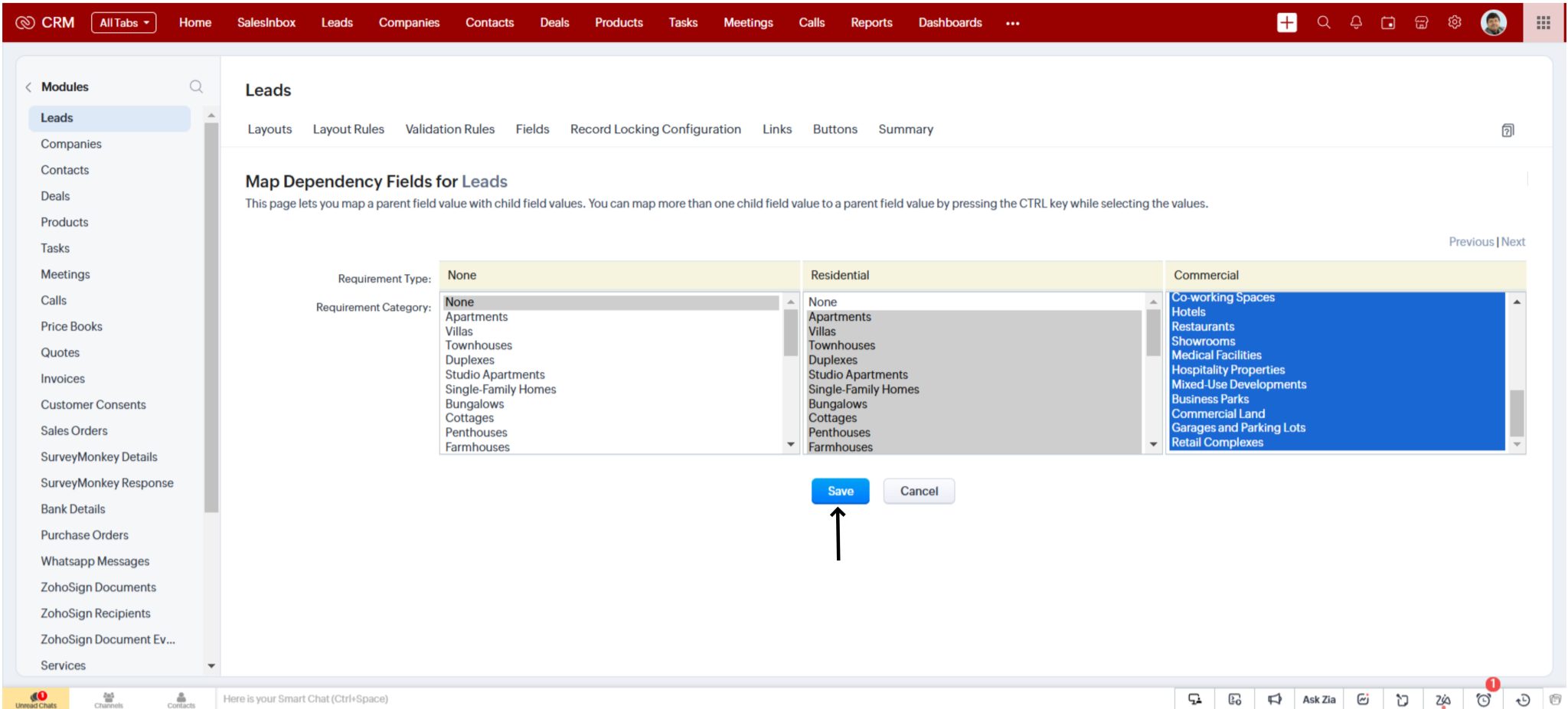Open the All Tabs dropdown

tap(123, 22)
